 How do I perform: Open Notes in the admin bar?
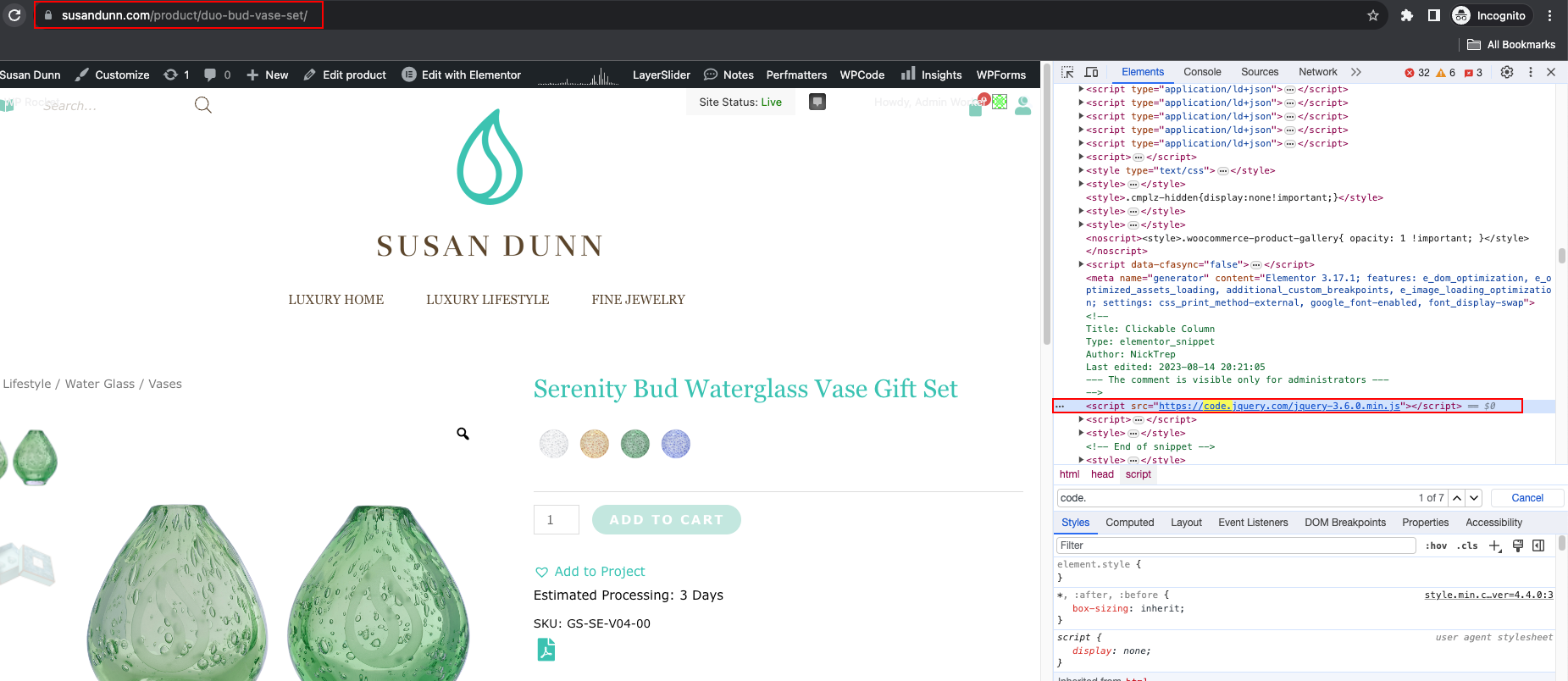click(x=729, y=75)
